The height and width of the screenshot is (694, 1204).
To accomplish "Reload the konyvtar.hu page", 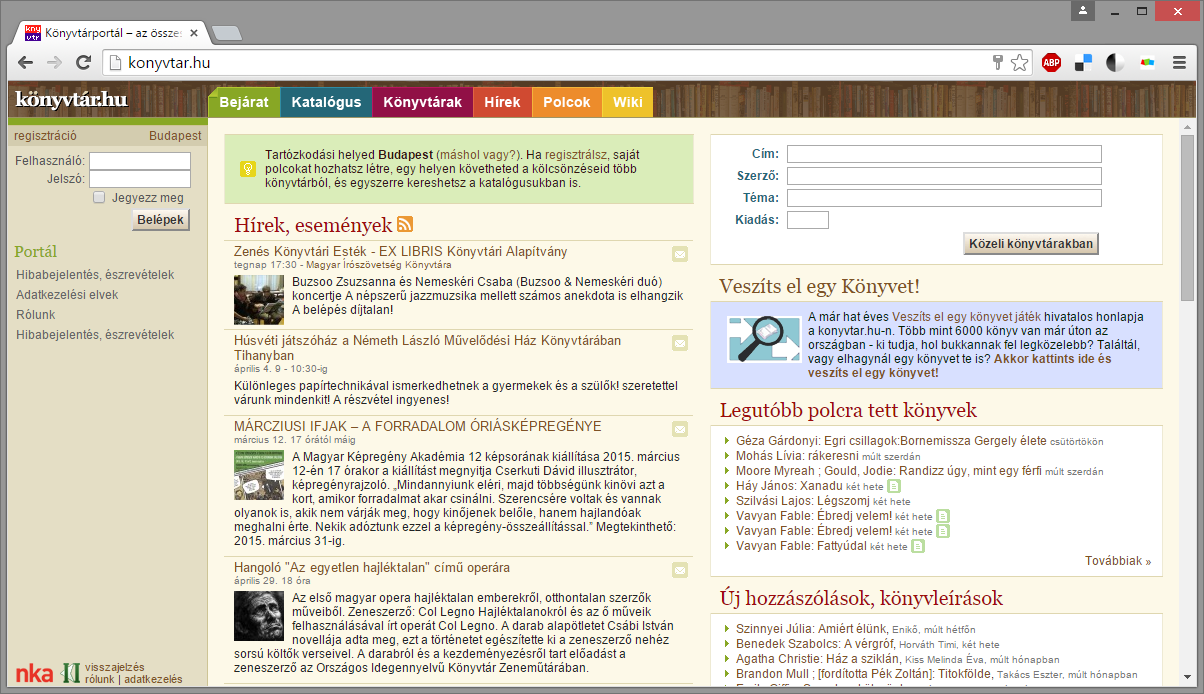I will click(x=84, y=63).
